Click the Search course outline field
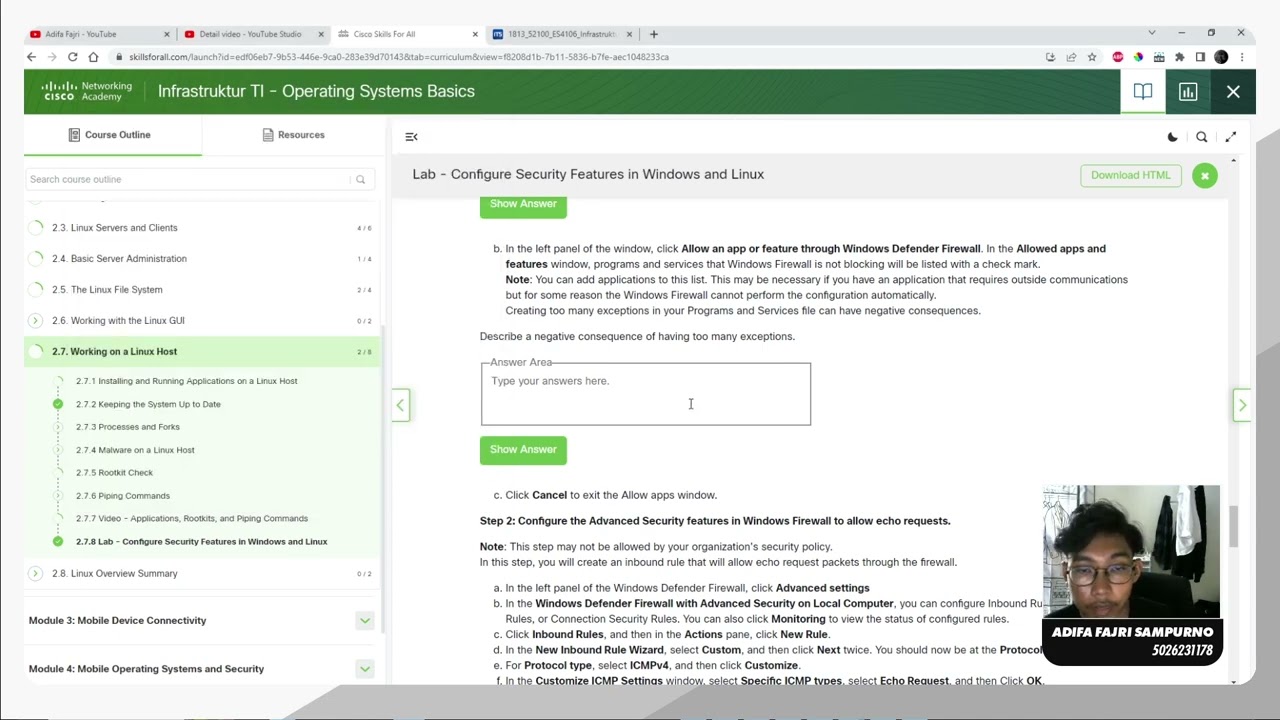The image size is (1280, 720). 198,179
